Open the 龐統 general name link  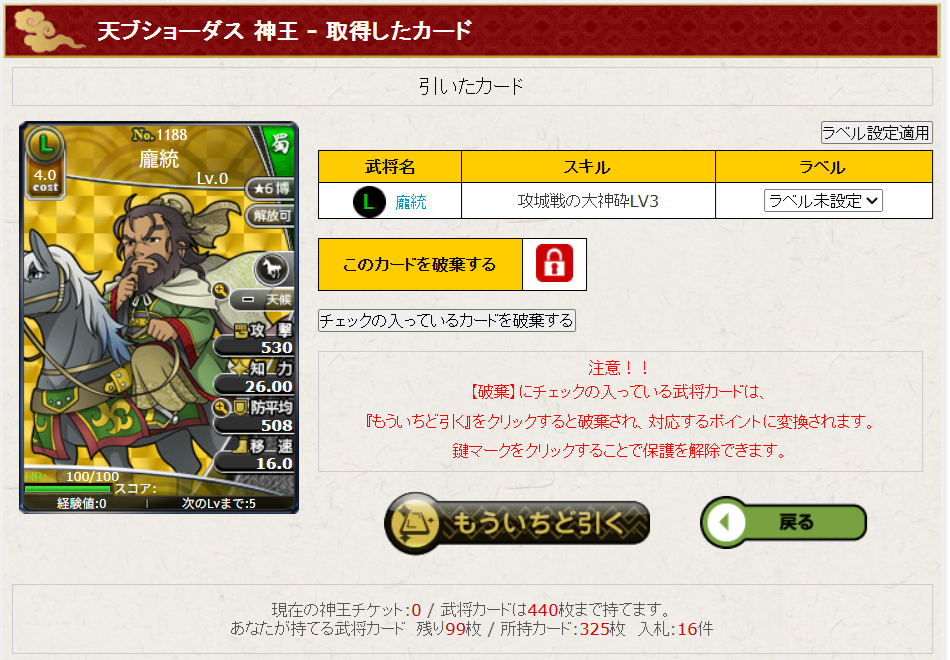tap(411, 202)
